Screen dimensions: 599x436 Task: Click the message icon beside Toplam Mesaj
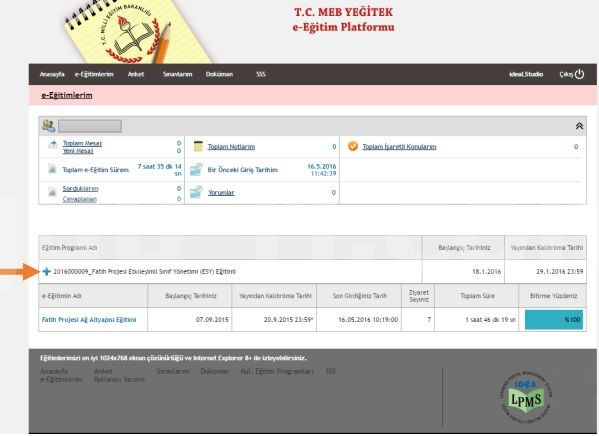53,144
